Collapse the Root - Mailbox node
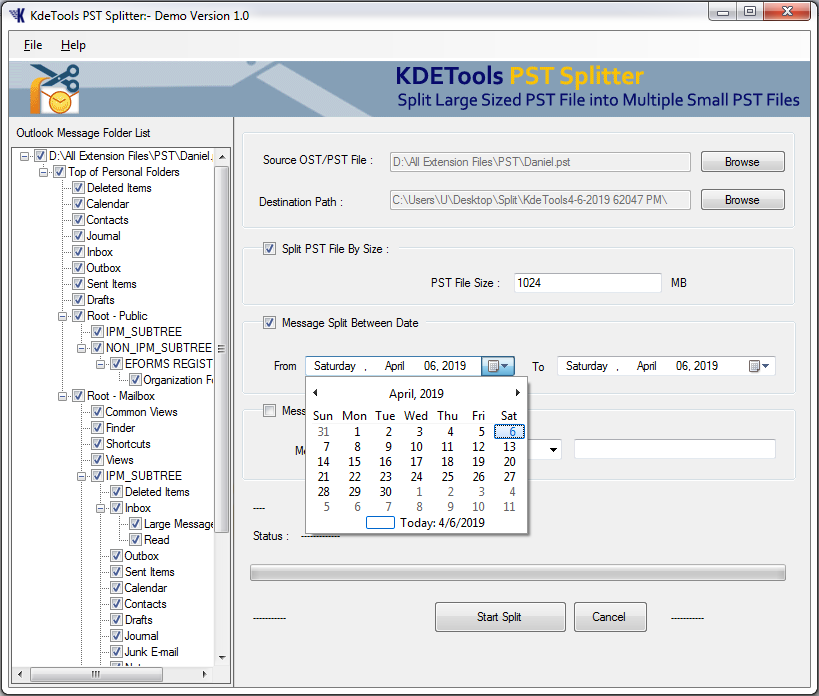The width and height of the screenshot is (819, 696). coord(62,396)
